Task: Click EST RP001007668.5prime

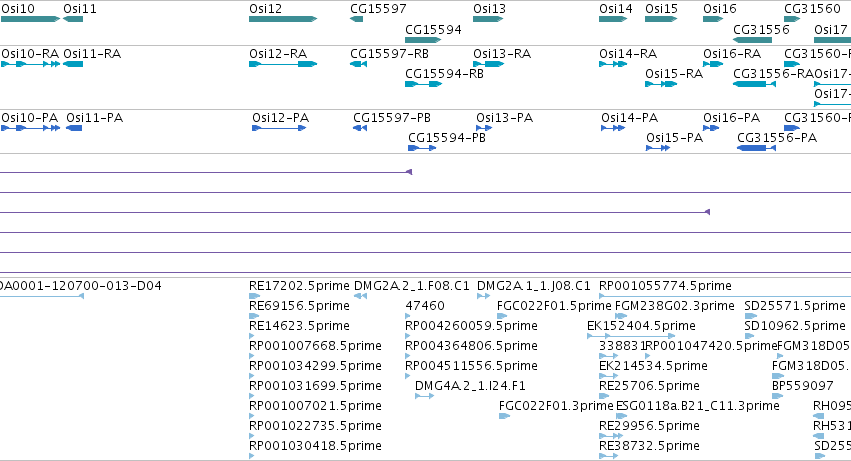Action: (315, 346)
